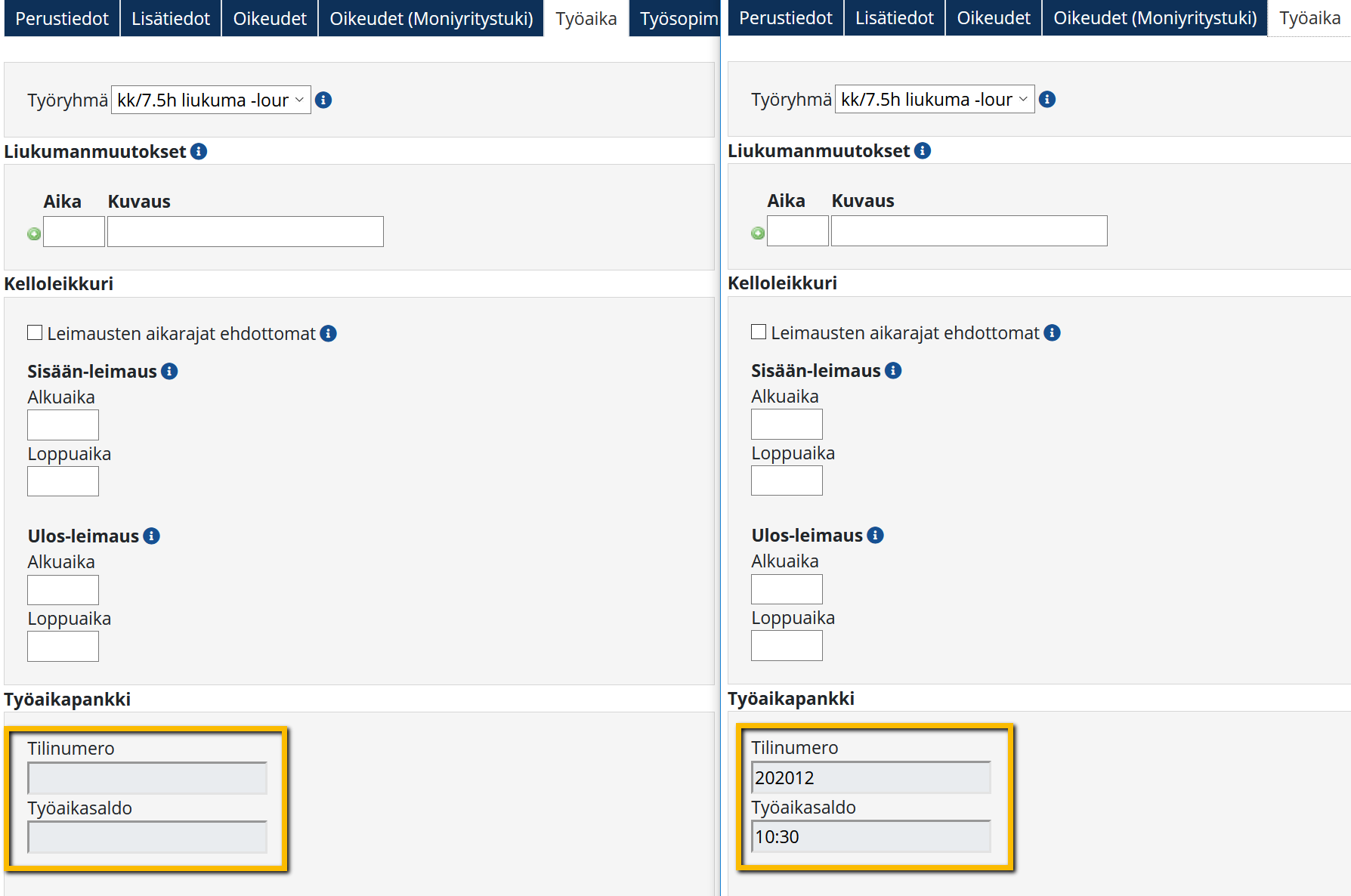Open right Työryhmä dropdown

(935, 99)
